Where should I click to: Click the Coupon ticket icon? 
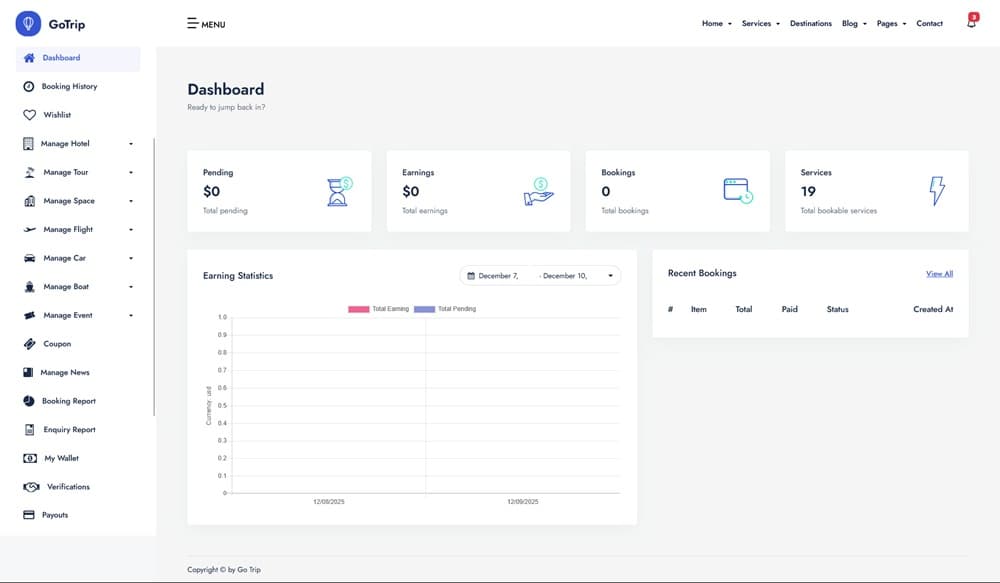(29, 344)
